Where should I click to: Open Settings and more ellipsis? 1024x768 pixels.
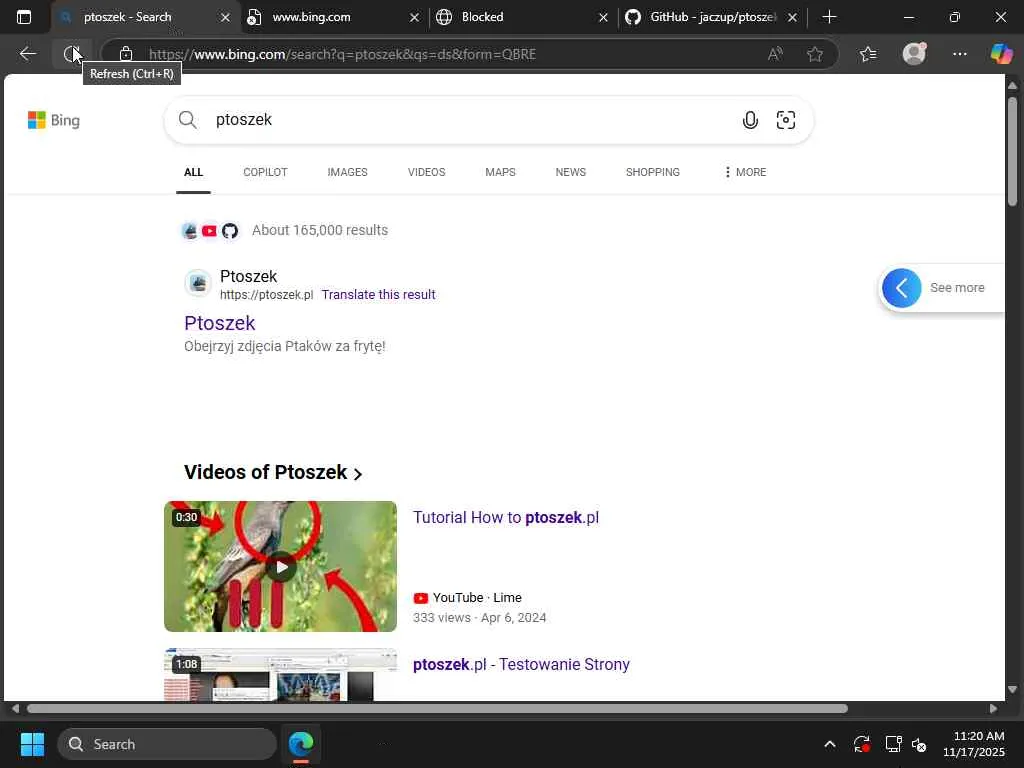(x=959, y=54)
